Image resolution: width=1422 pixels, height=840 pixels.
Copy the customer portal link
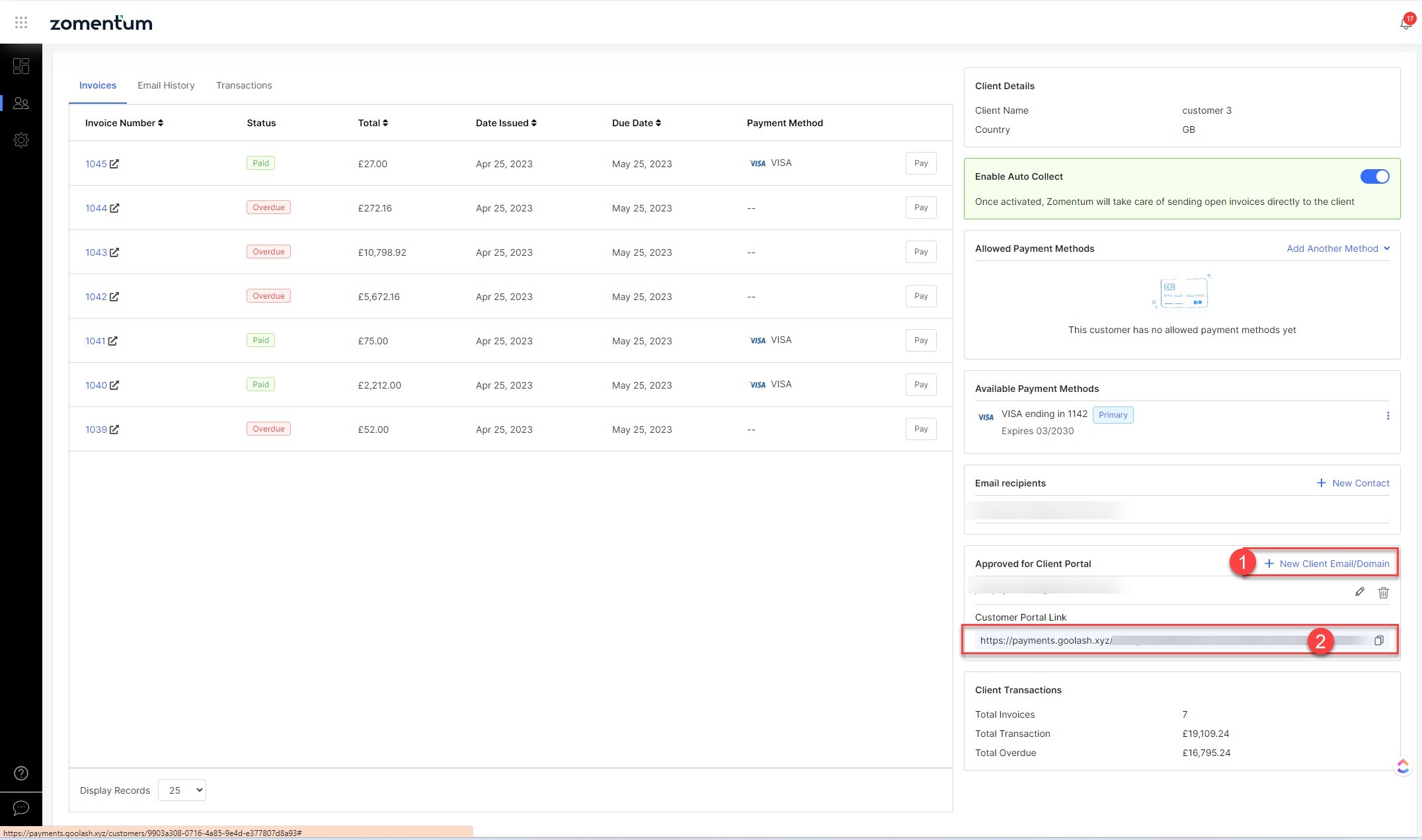pos(1378,640)
